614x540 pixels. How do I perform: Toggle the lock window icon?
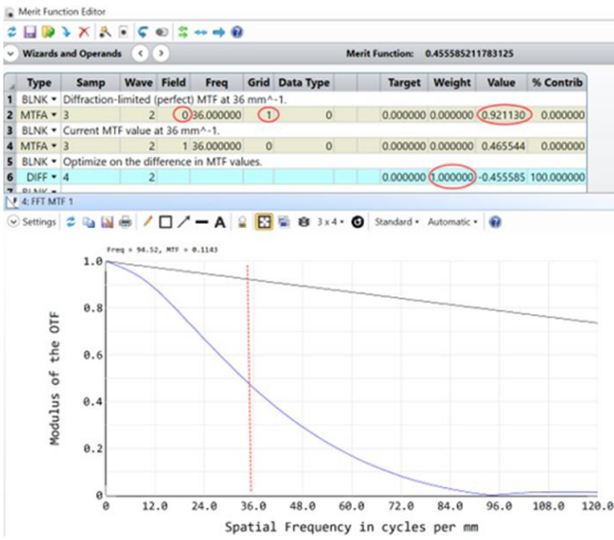(x=242, y=221)
